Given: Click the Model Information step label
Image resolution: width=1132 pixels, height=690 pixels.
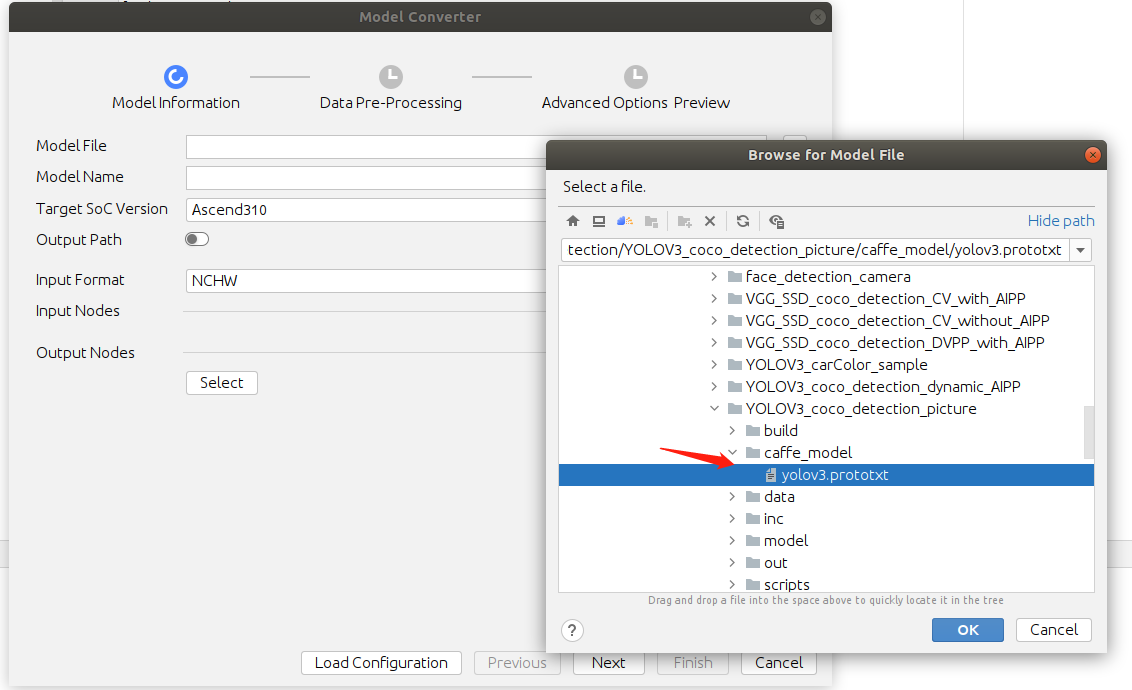Looking at the screenshot, I should coord(175,102).
